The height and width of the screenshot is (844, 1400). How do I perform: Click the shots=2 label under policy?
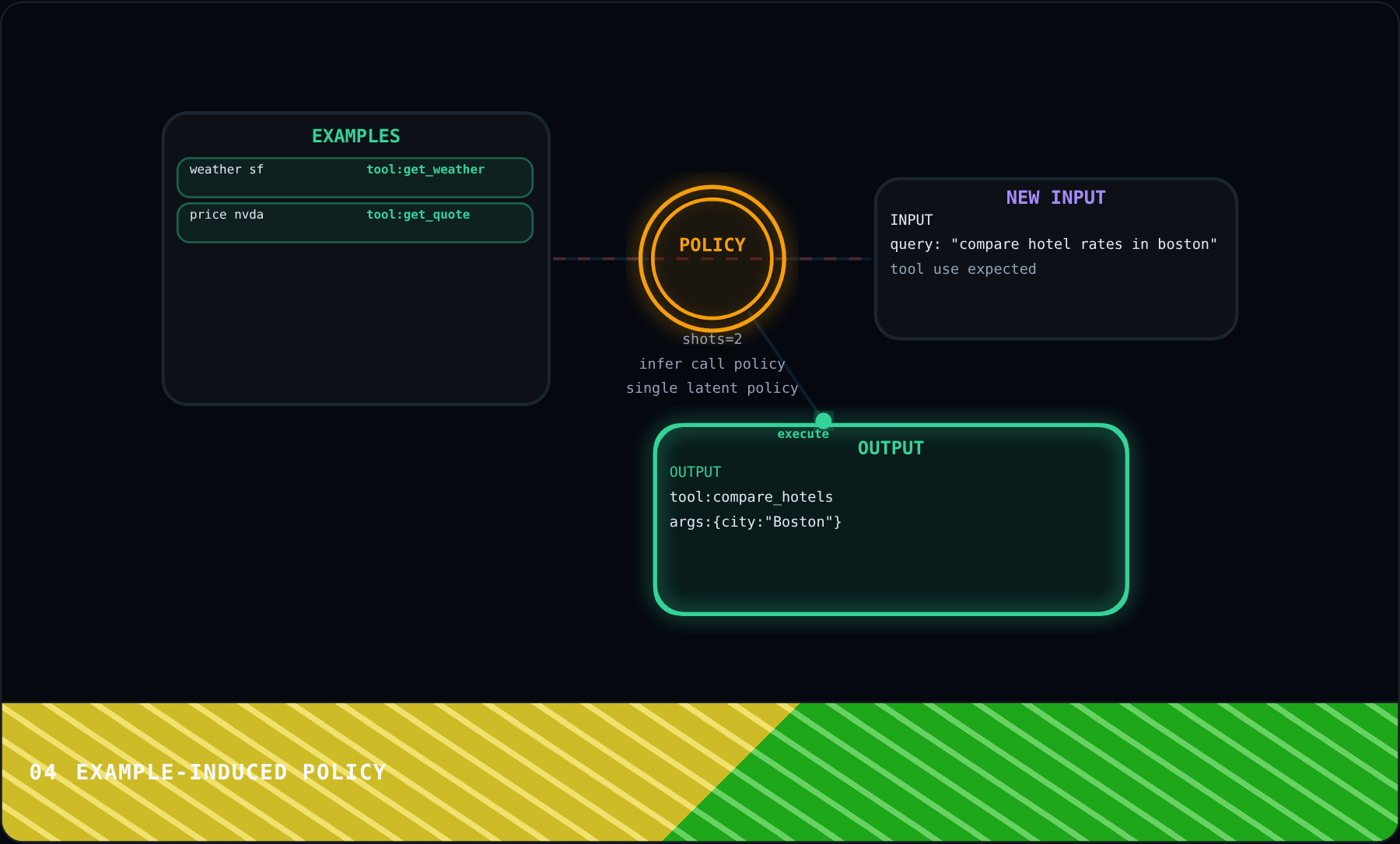712,339
